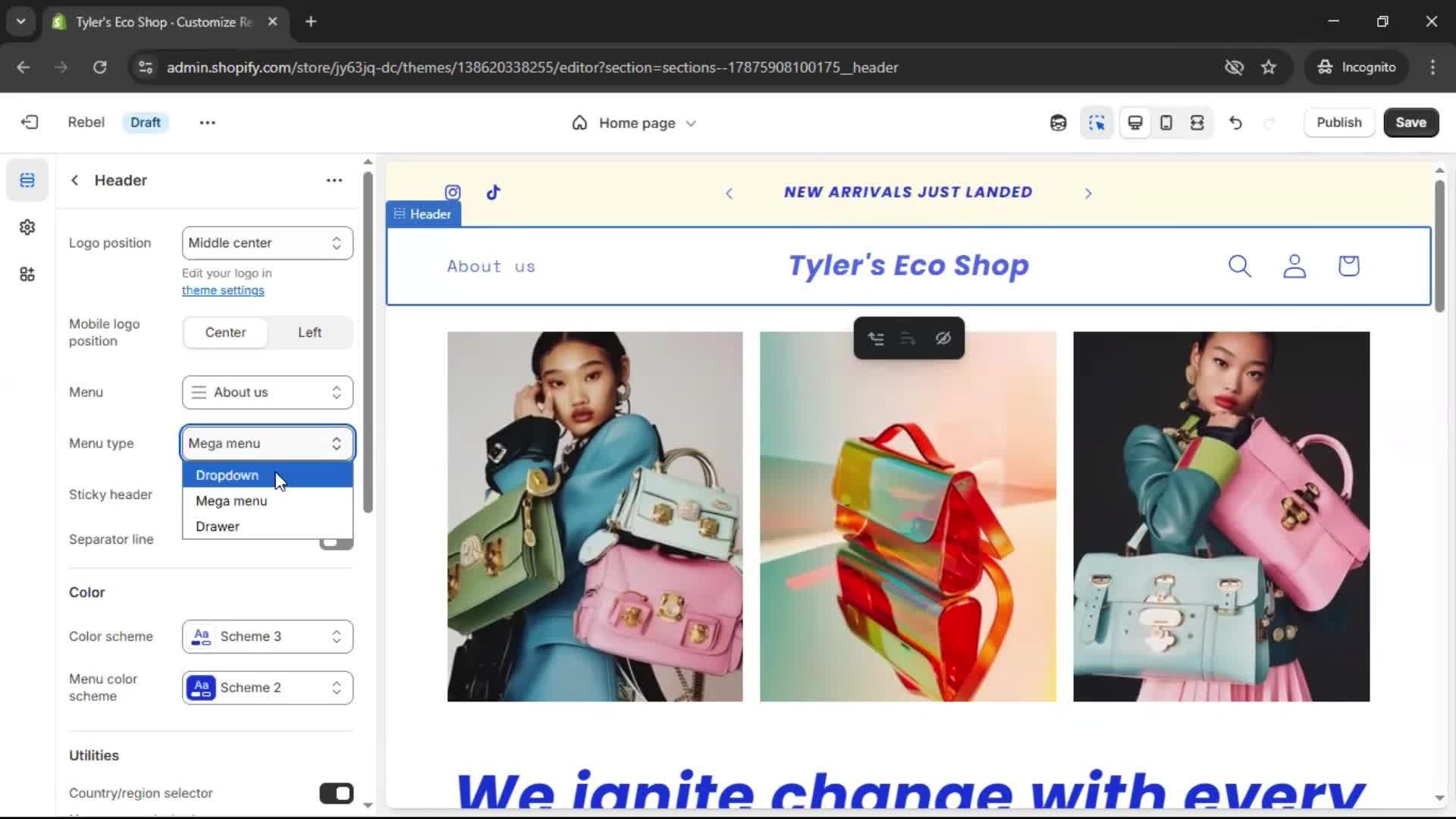Hide the section using eye-slash icon
This screenshot has height=819, width=1456.
tap(943, 338)
